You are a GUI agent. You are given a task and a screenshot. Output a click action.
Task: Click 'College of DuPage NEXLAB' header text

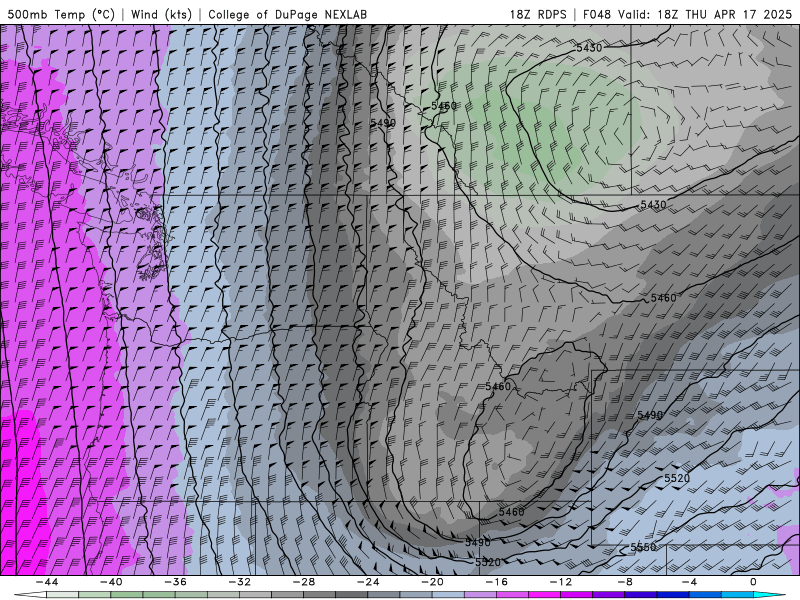287,14
